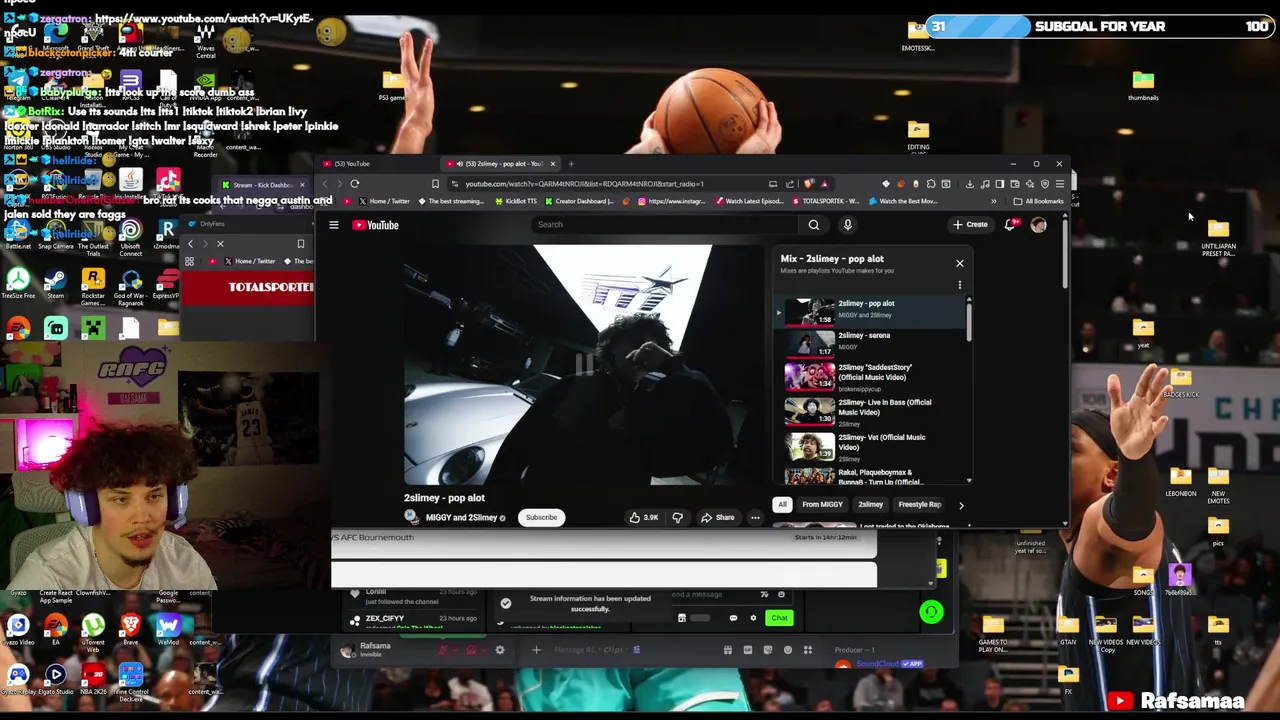Open the Brave main menu icon

(1059, 184)
